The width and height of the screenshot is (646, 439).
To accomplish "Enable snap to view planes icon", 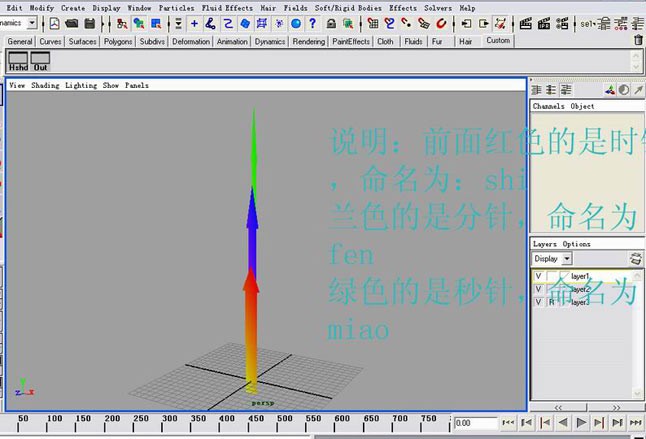I will click(x=424, y=23).
